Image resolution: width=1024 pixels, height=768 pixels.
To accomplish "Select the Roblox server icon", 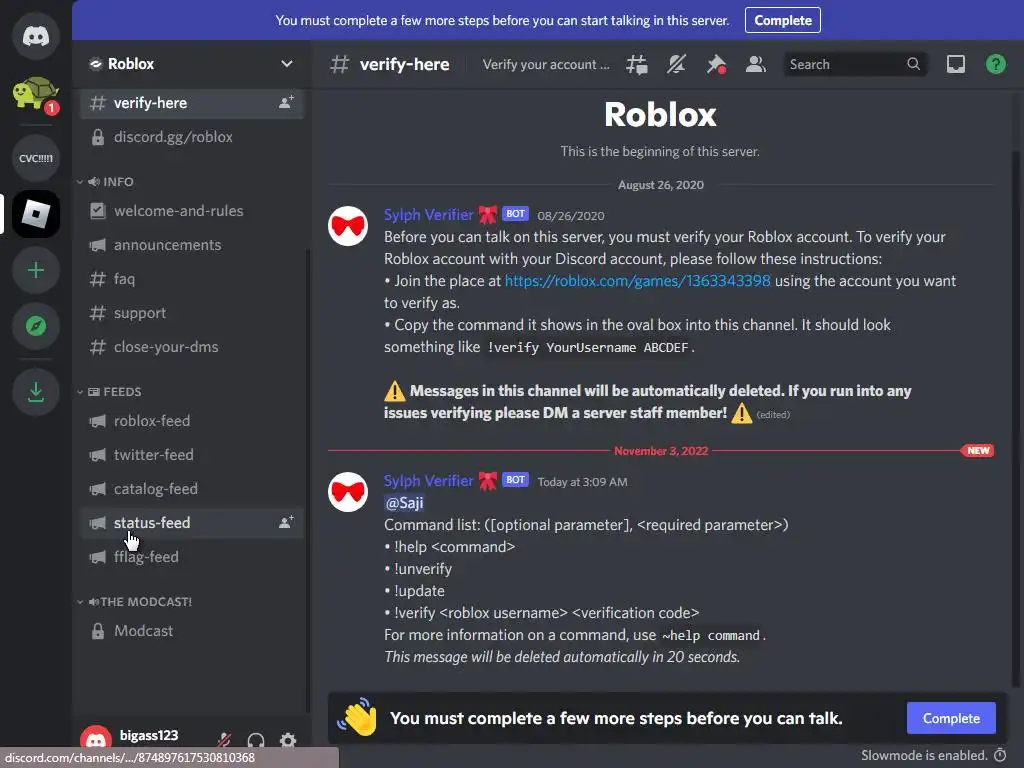I will (36, 214).
